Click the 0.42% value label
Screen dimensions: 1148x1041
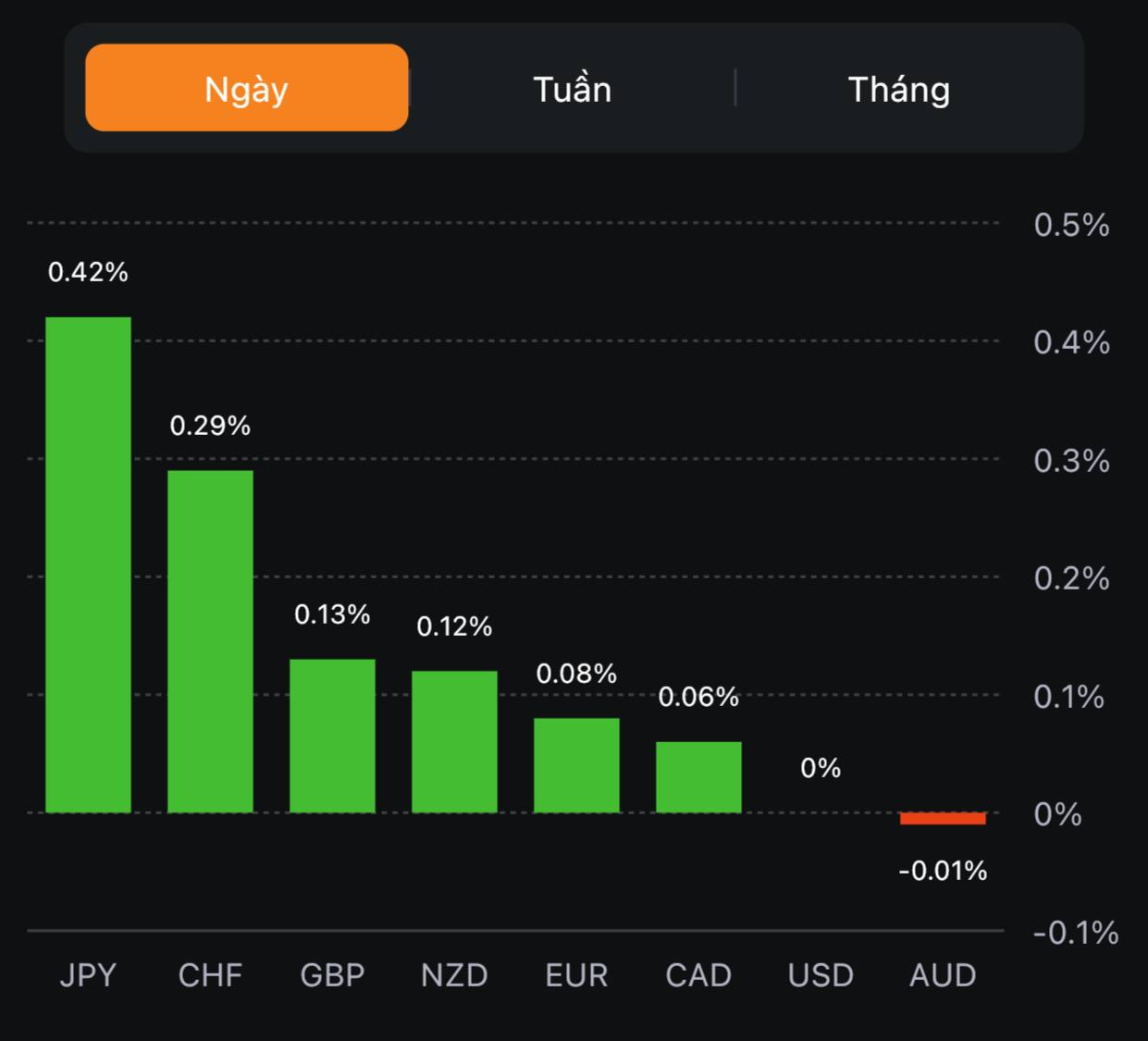tap(88, 272)
